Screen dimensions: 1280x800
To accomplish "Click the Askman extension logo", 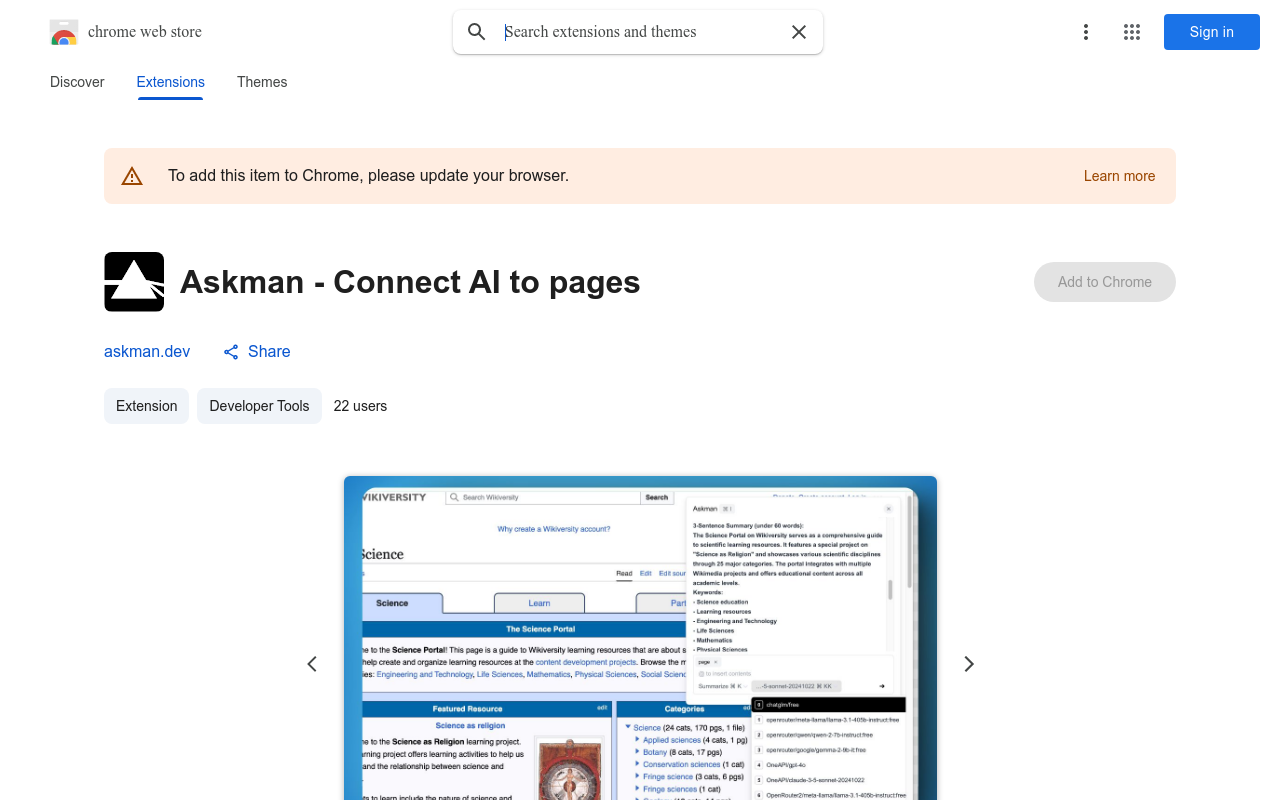I will [x=134, y=282].
